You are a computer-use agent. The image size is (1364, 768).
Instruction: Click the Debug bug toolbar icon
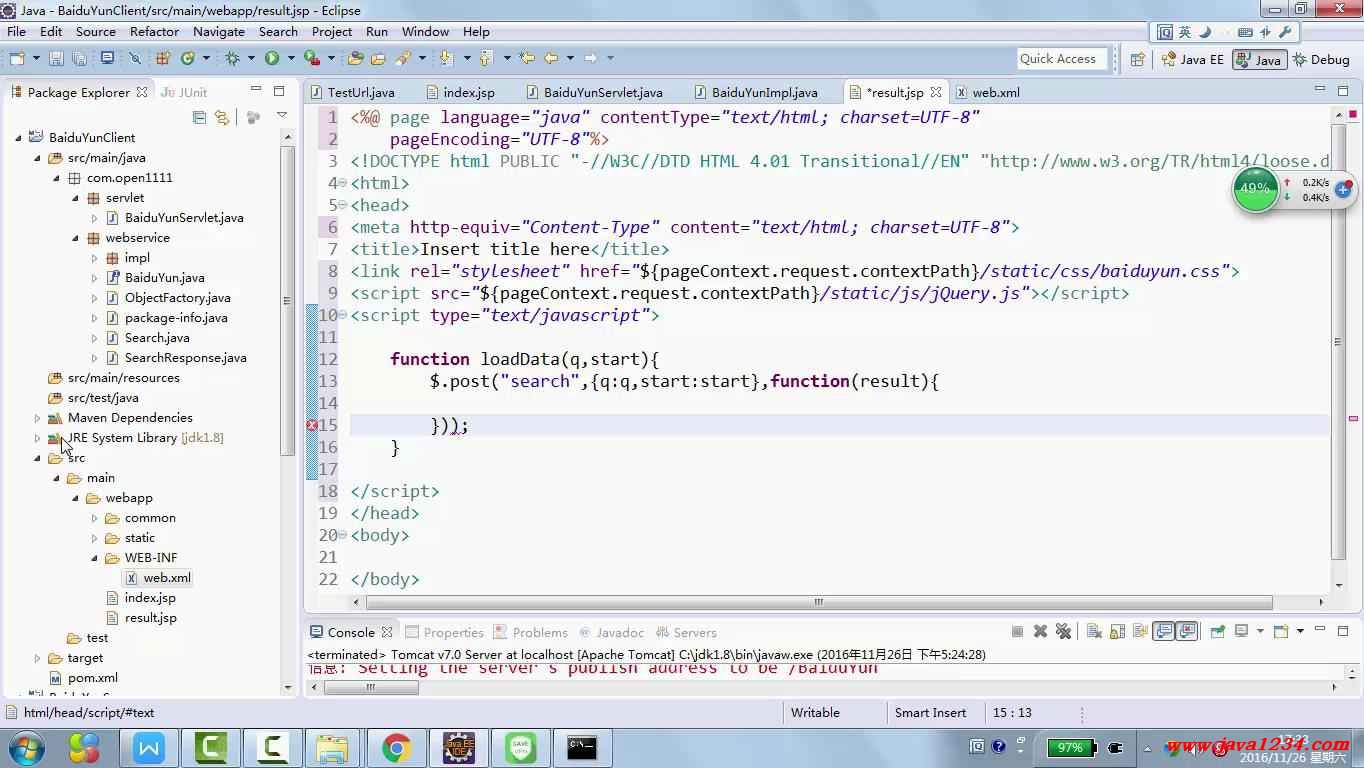pyautogui.click(x=232, y=59)
